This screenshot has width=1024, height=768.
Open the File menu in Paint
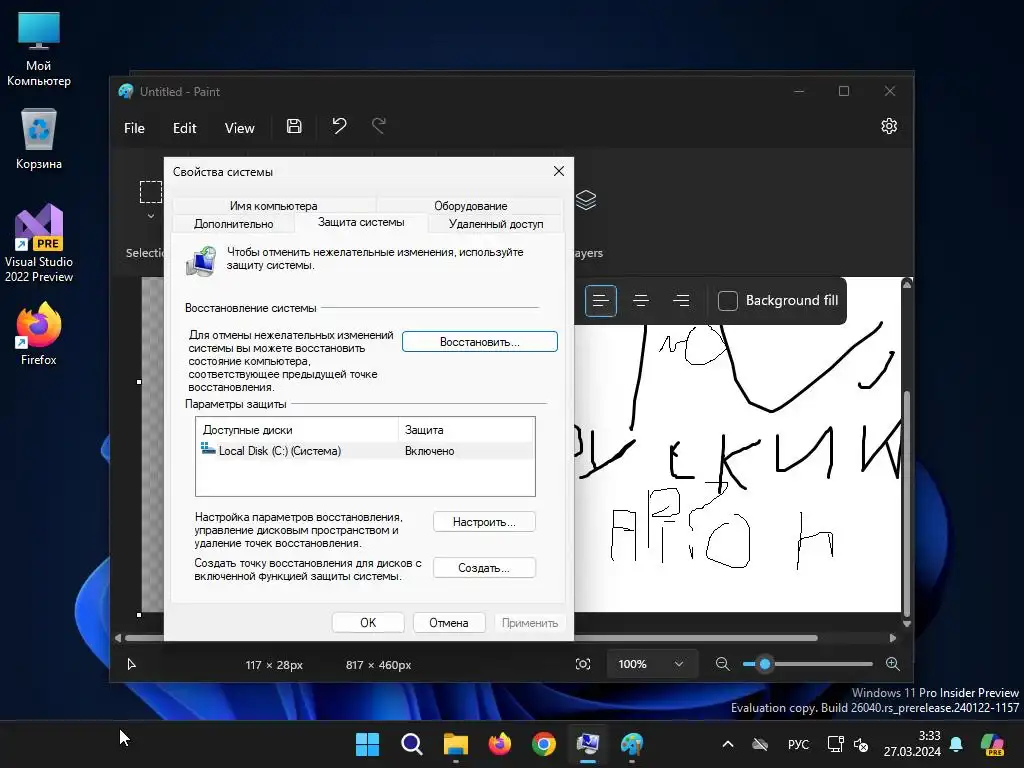(x=135, y=128)
